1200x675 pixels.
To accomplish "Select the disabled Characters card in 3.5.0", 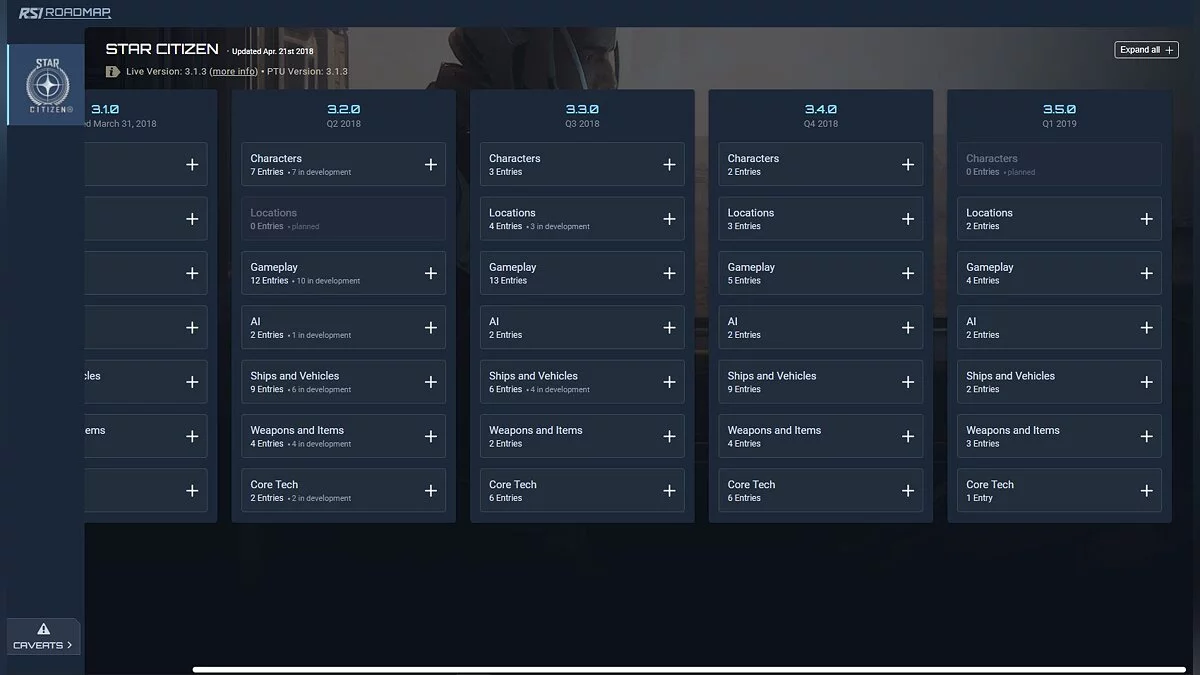I will coord(1059,165).
